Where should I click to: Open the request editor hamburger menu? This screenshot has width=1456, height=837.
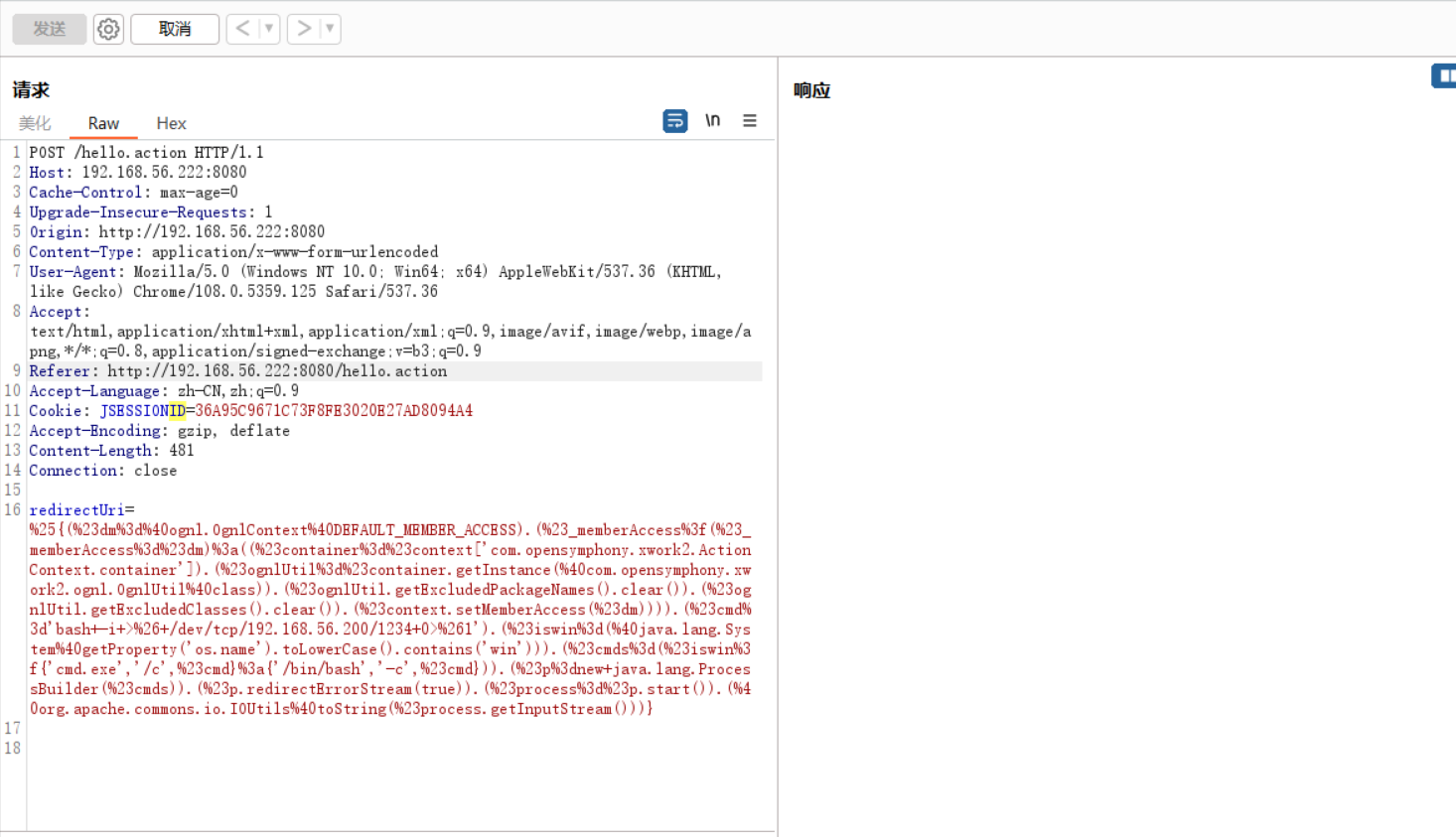pos(750,120)
